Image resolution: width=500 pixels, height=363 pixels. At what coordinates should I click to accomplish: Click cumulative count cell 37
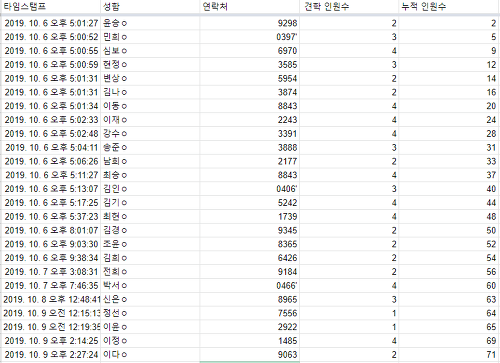tap(449, 175)
